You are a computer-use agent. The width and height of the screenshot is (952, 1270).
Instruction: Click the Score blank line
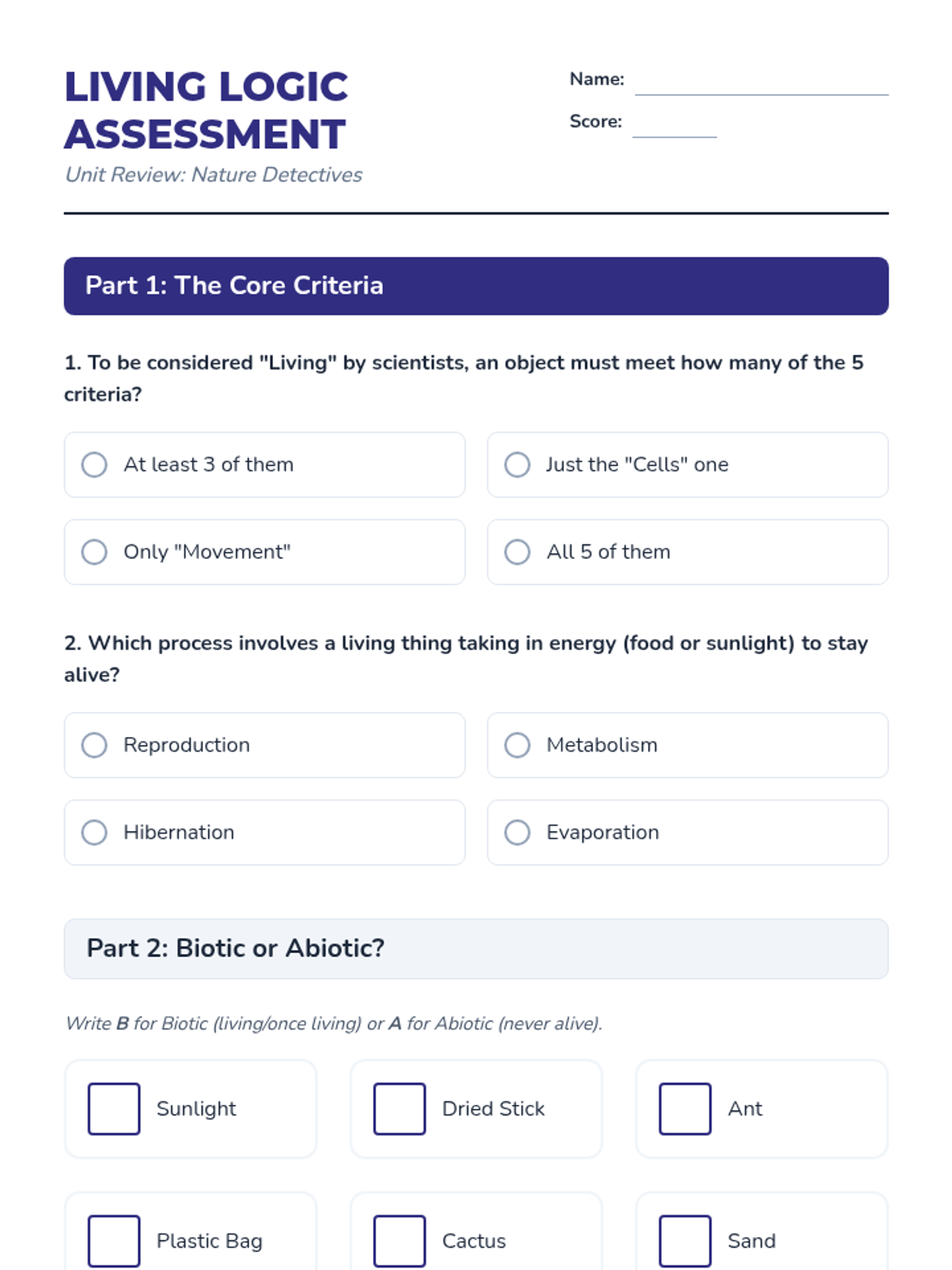[674, 125]
